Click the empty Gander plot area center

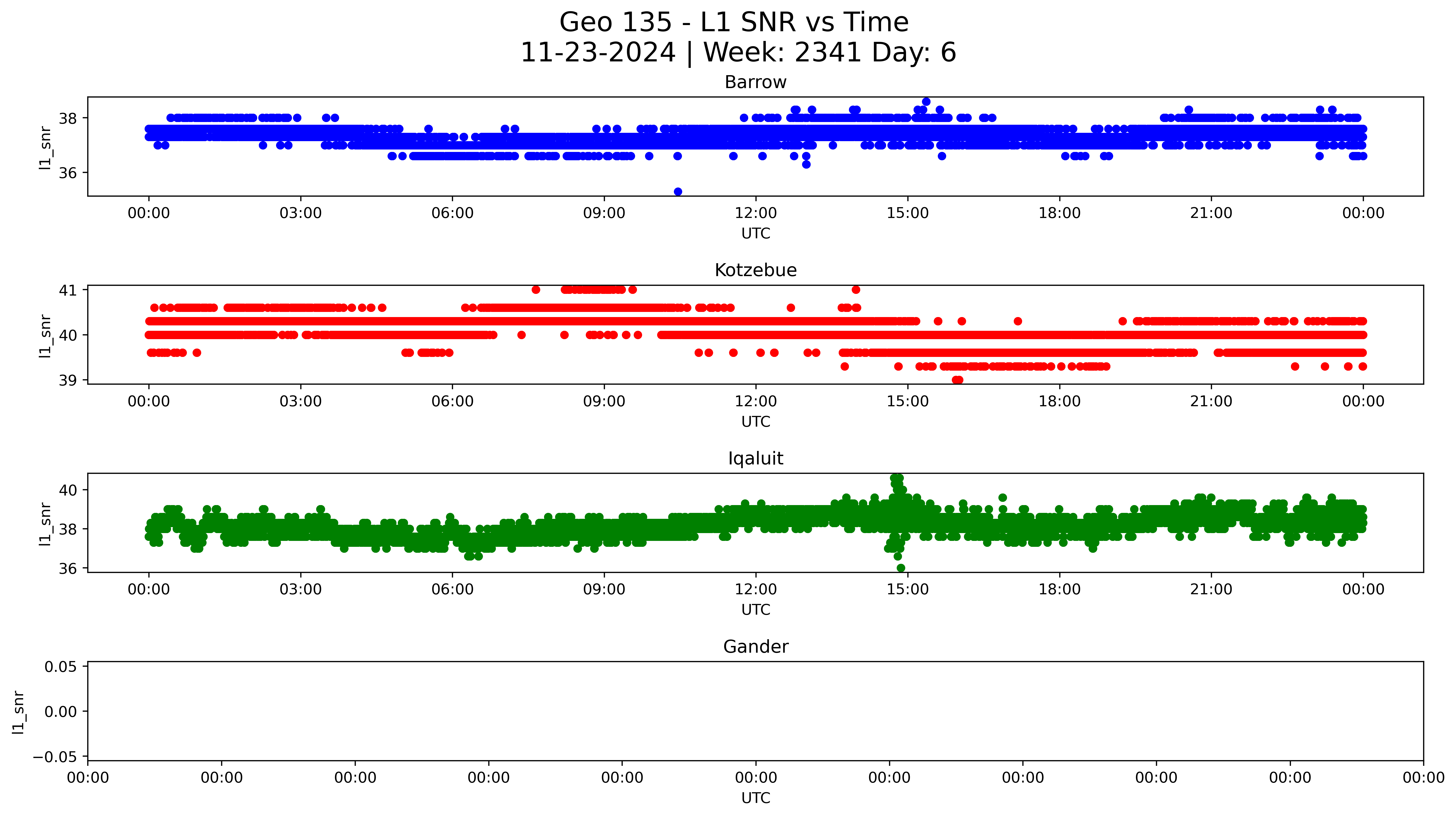click(x=755, y=711)
